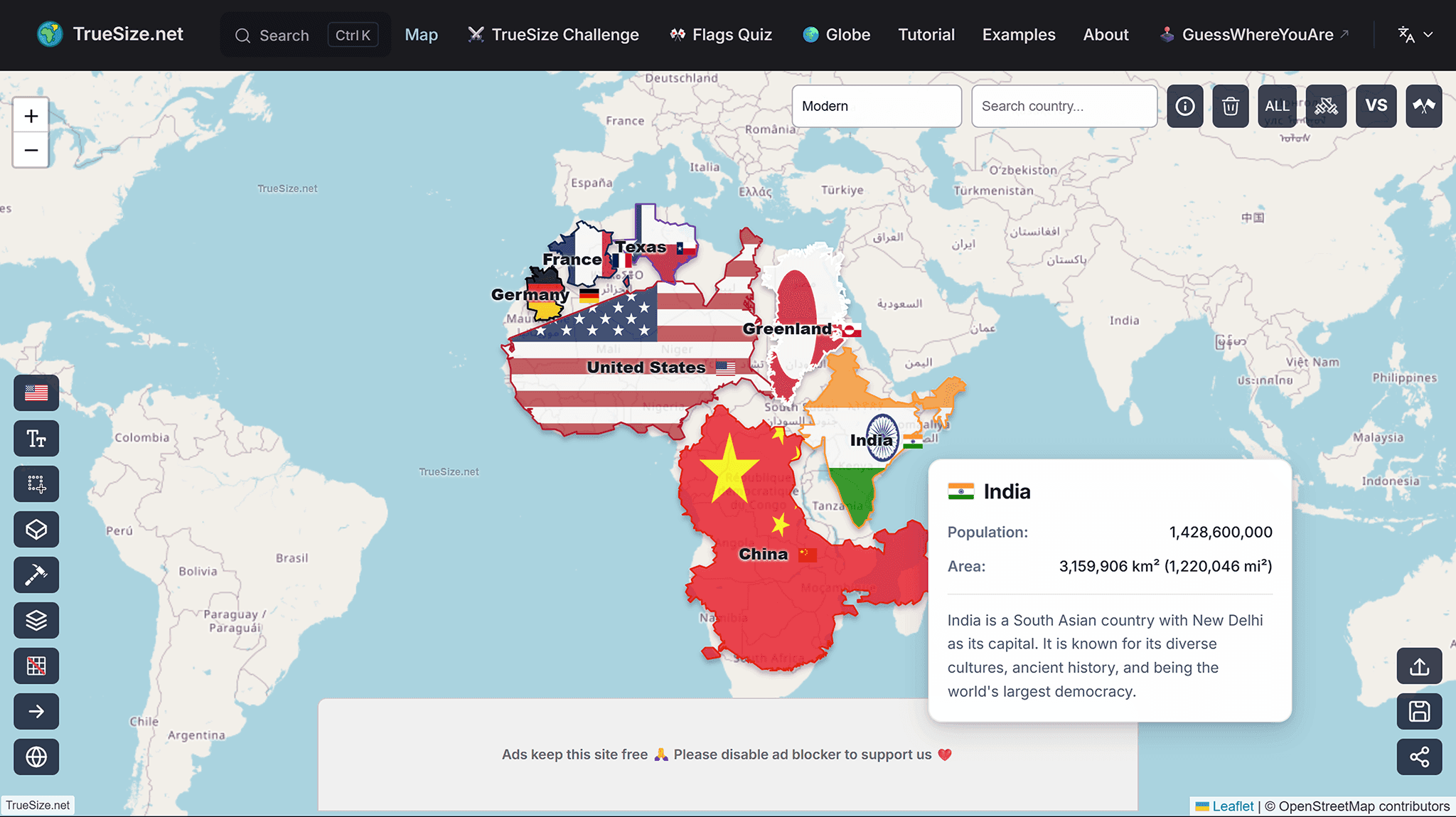Click the Search country input field

coord(1064,106)
